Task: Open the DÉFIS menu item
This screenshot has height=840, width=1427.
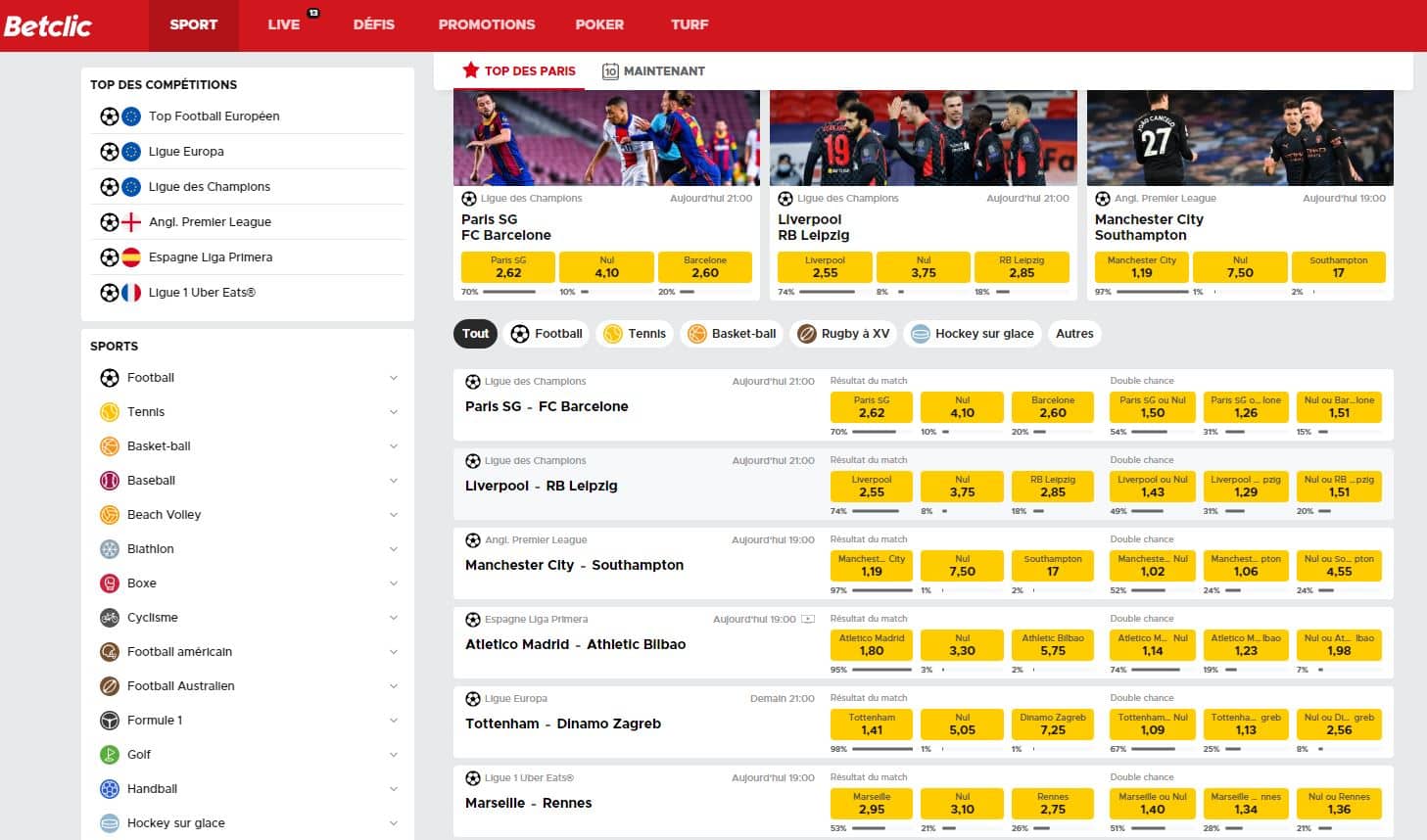Action: (374, 25)
